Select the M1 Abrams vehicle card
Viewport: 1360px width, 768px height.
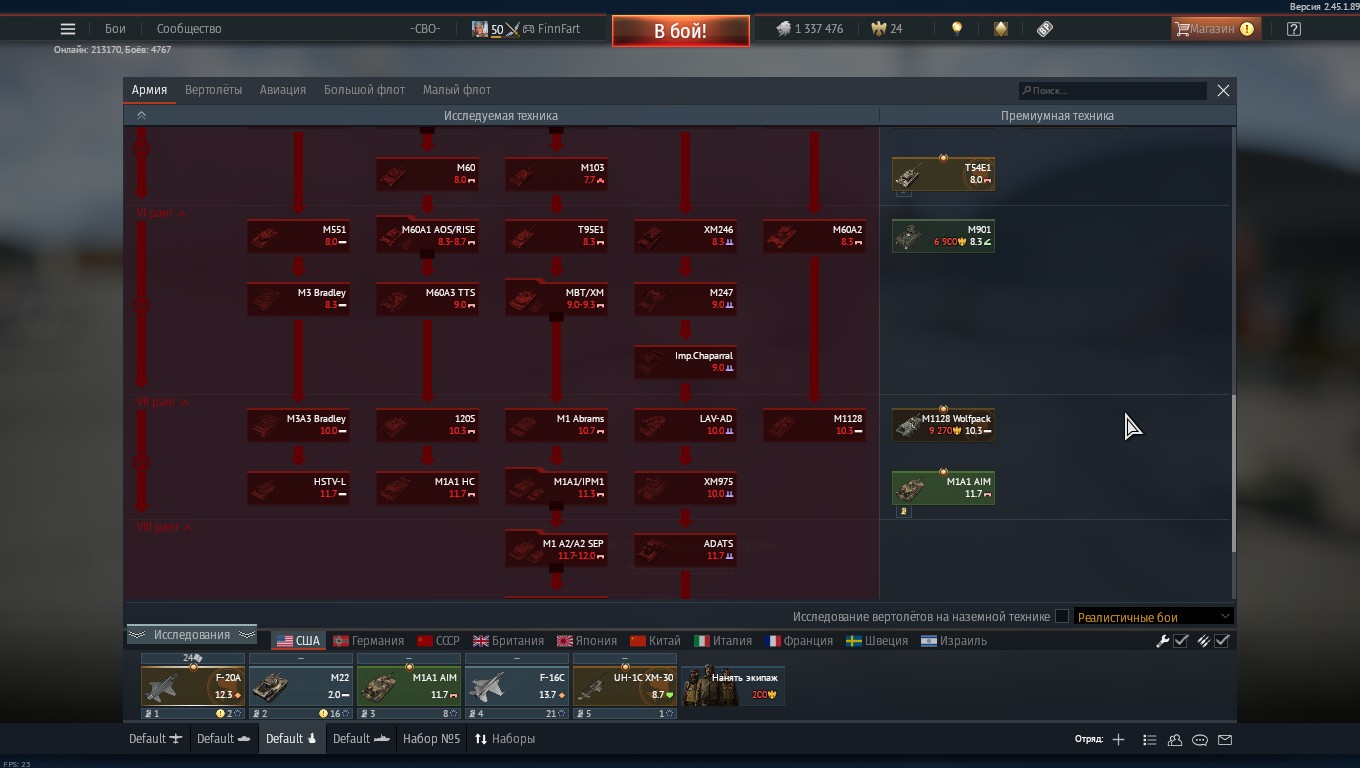pyautogui.click(x=556, y=425)
